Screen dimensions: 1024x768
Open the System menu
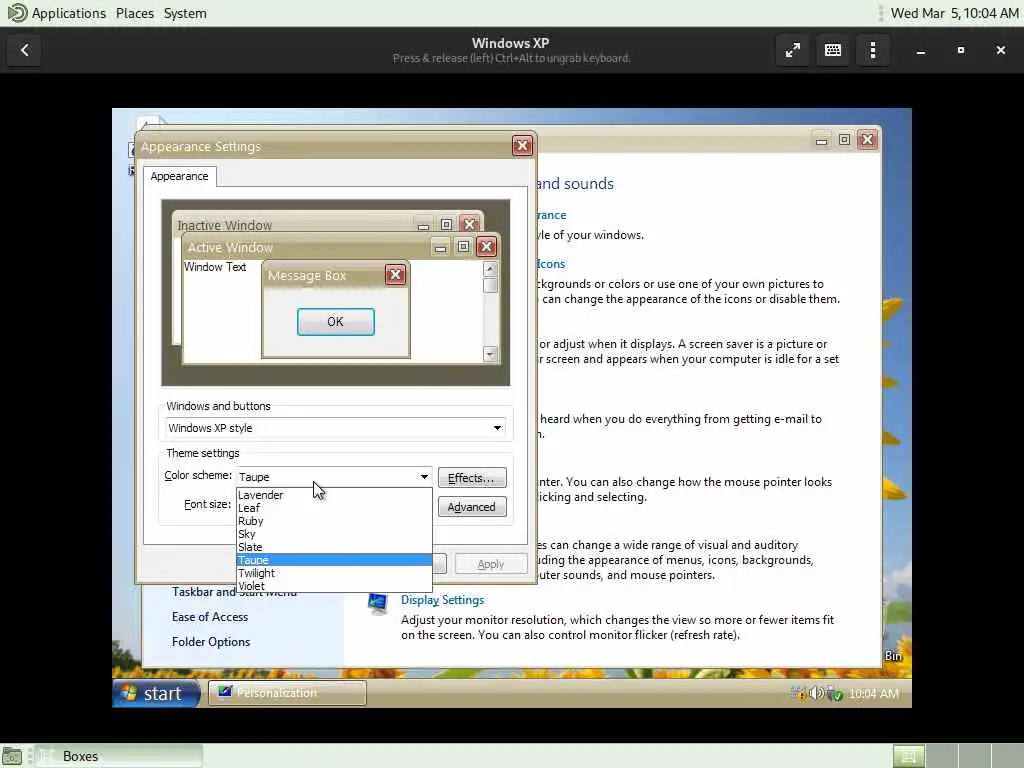point(185,13)
